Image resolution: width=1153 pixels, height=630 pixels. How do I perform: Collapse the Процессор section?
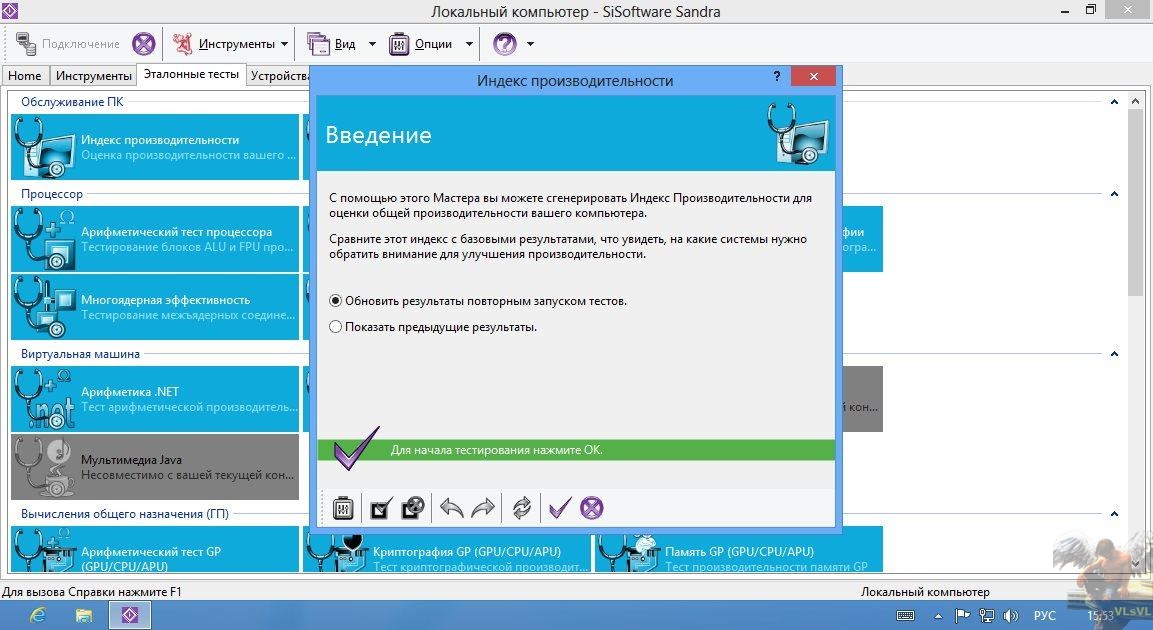[1114, 194]
